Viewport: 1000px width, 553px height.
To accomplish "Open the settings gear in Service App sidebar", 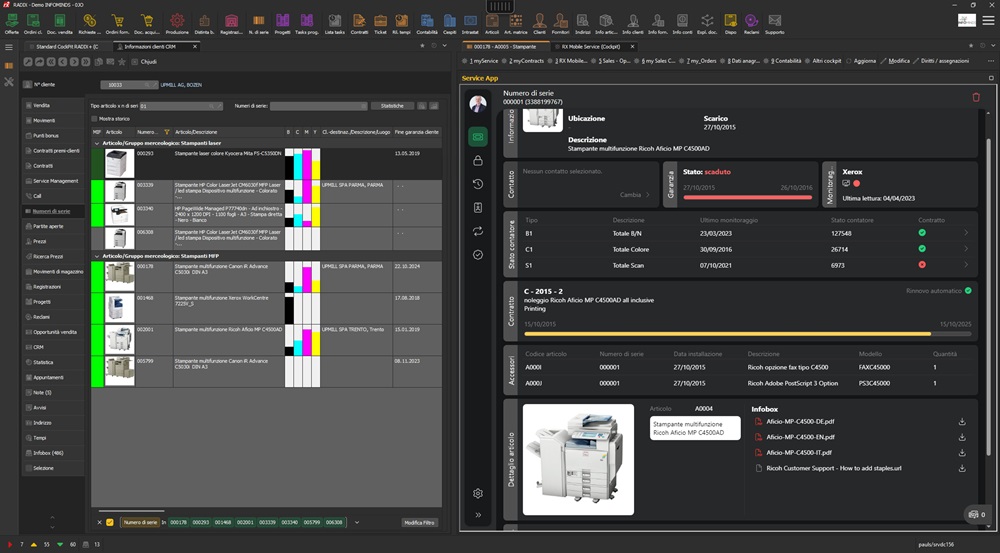I will coord(478,493).
